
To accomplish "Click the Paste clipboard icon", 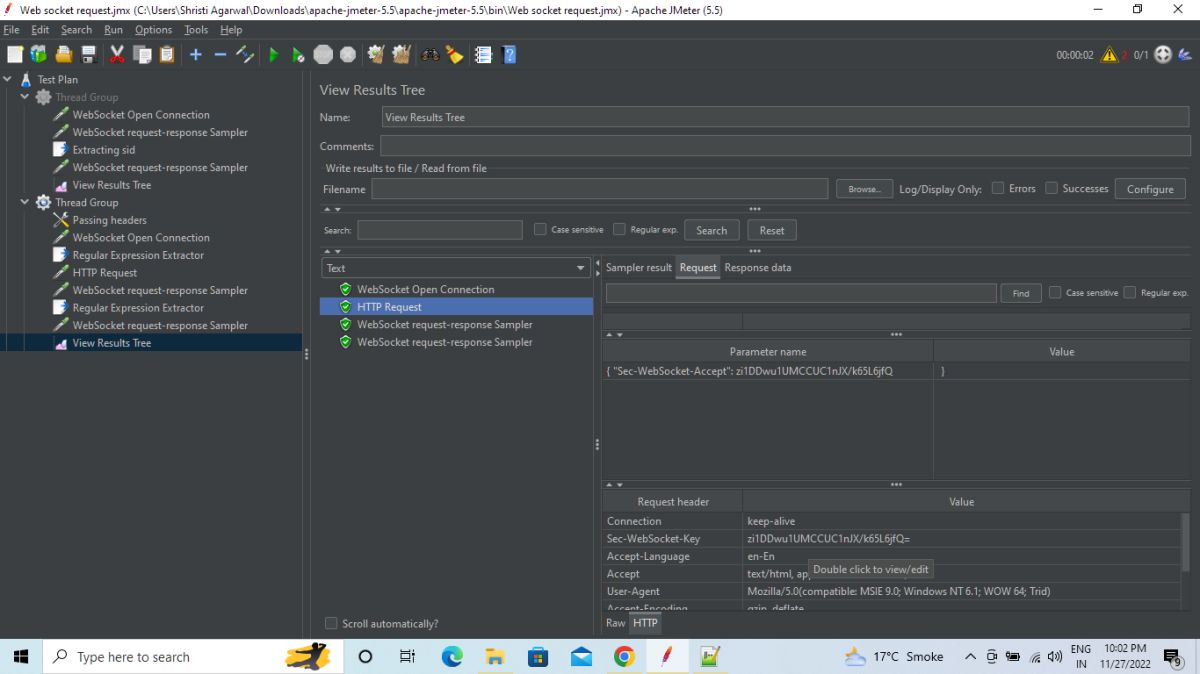I will 166,55.
